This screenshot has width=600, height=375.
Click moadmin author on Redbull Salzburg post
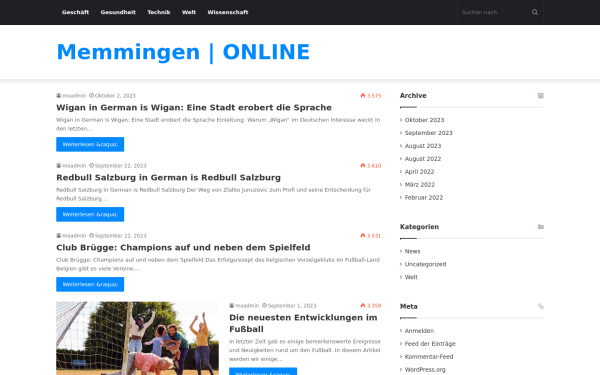click(74, 166)
